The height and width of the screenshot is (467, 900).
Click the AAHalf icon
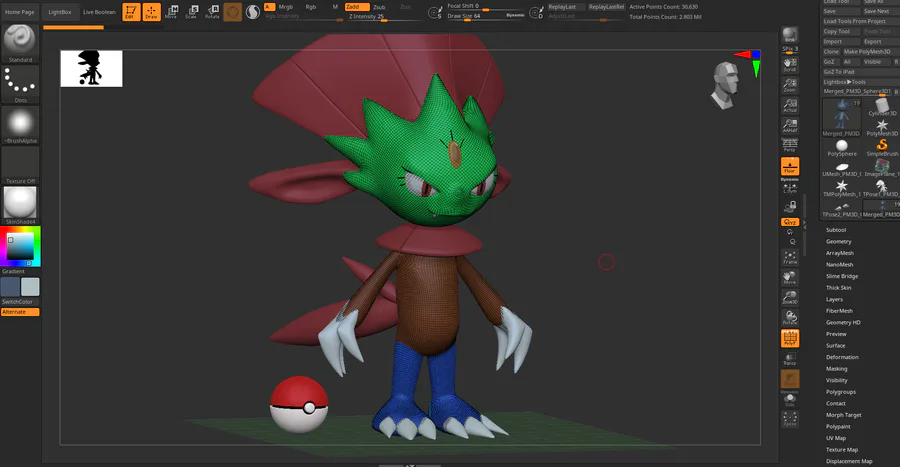point(790,125)
